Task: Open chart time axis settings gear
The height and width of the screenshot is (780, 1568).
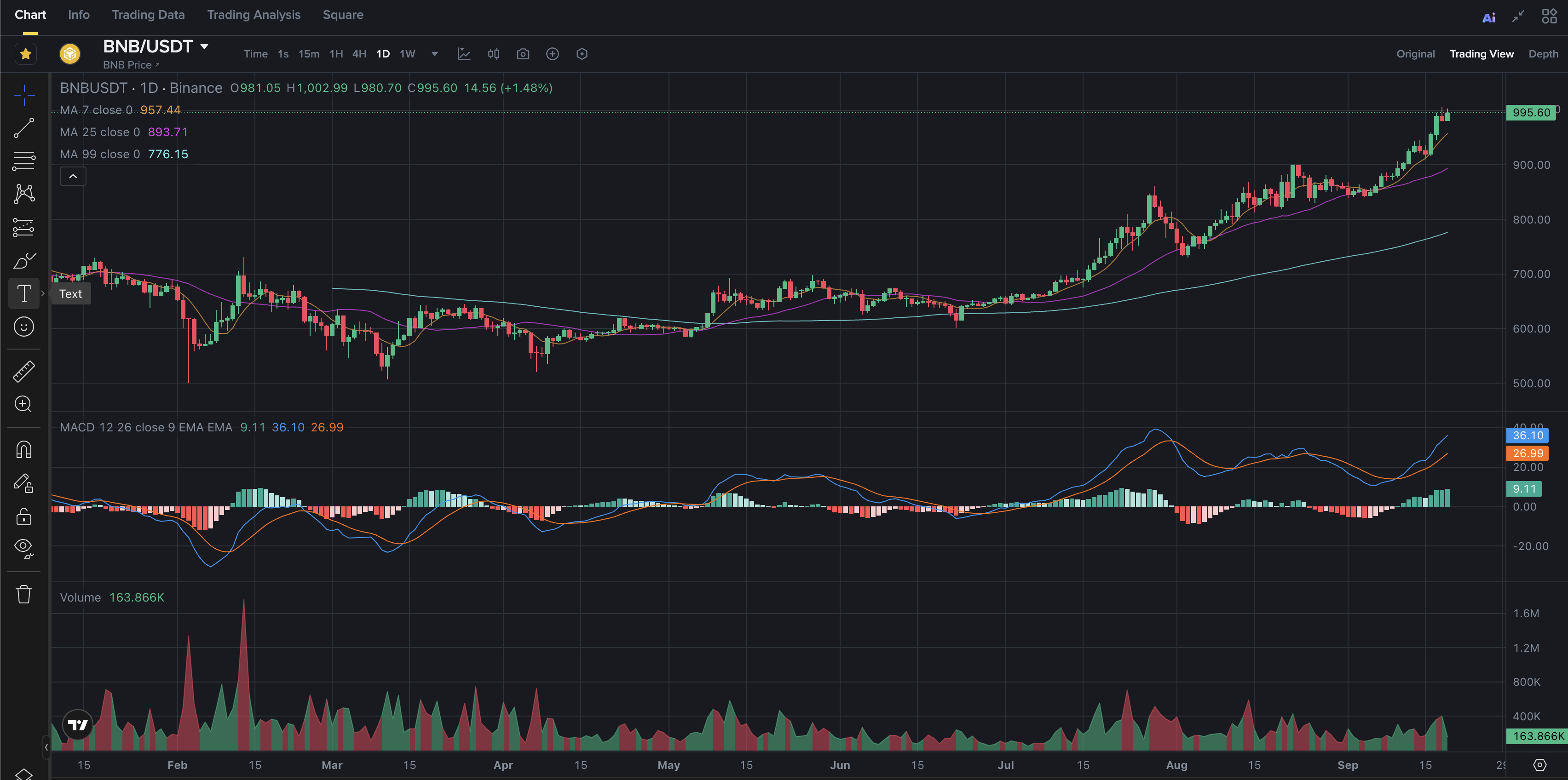Action: tap(1540, 765)
